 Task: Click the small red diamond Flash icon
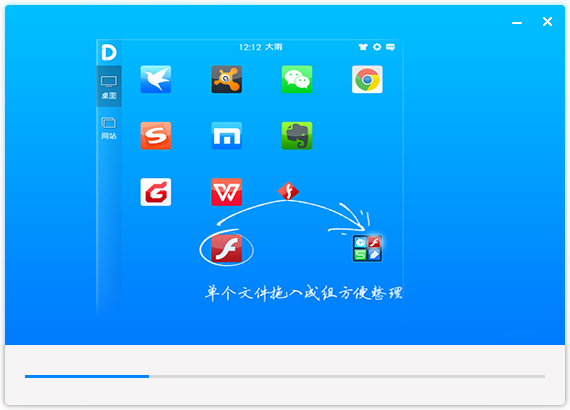289,191
